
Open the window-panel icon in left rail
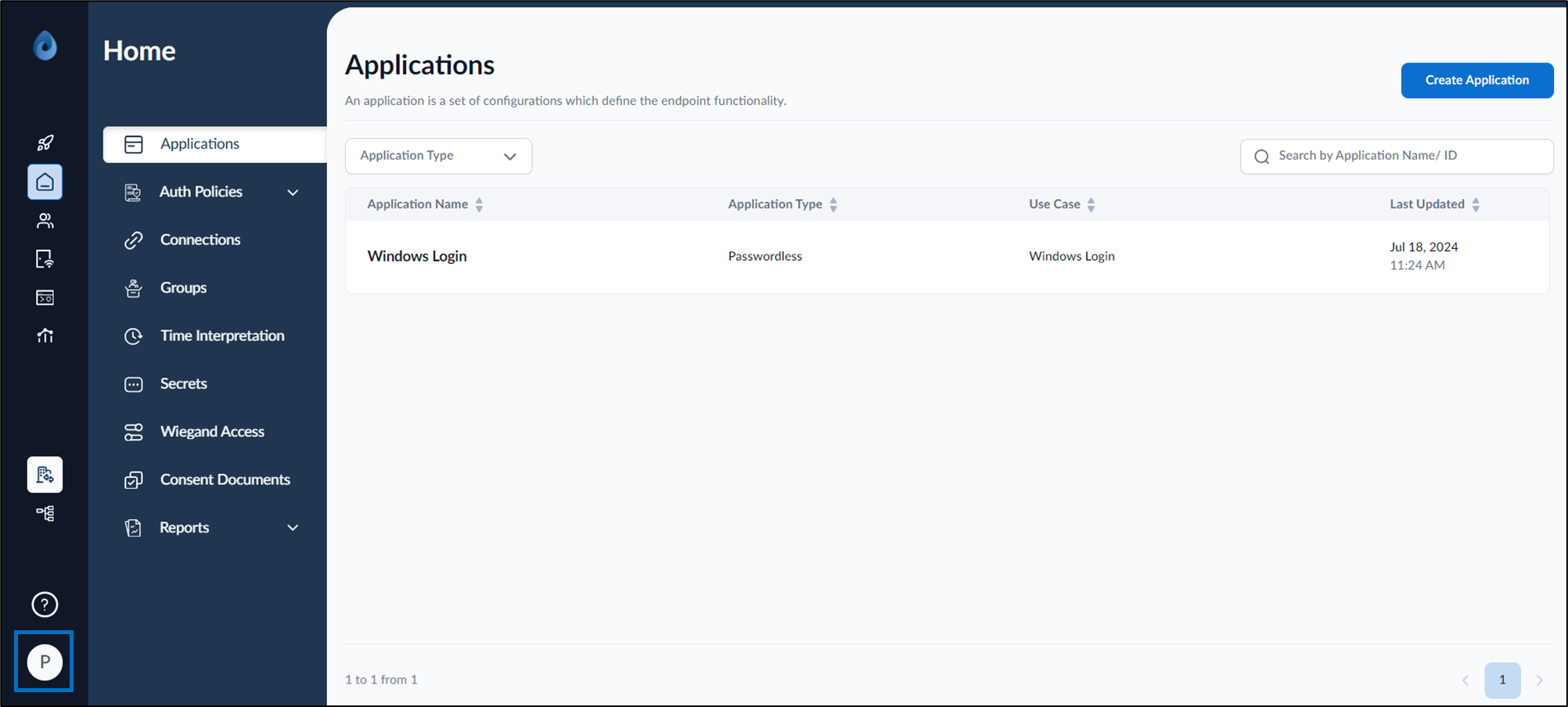tap(45, 298)
